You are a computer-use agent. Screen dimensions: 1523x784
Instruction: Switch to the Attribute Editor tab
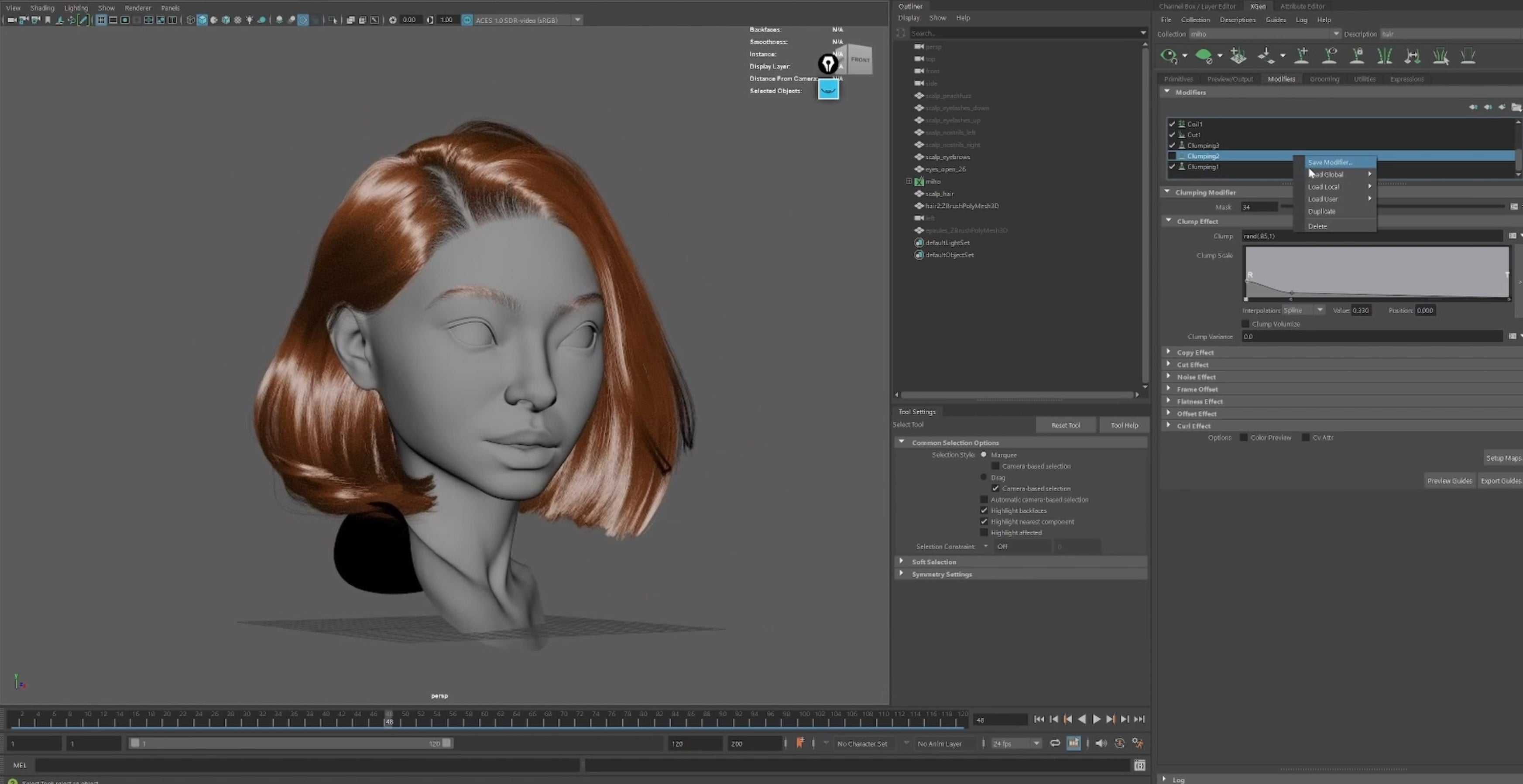pyautogui.click(x=1303, y=7)
